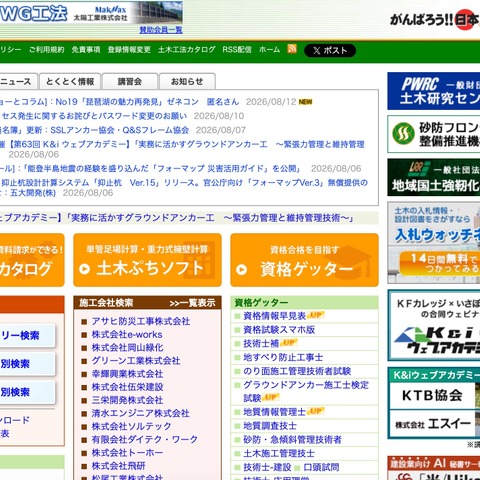
Task: Click the orange RSS feed icon
Action: (x=292, y=49)
